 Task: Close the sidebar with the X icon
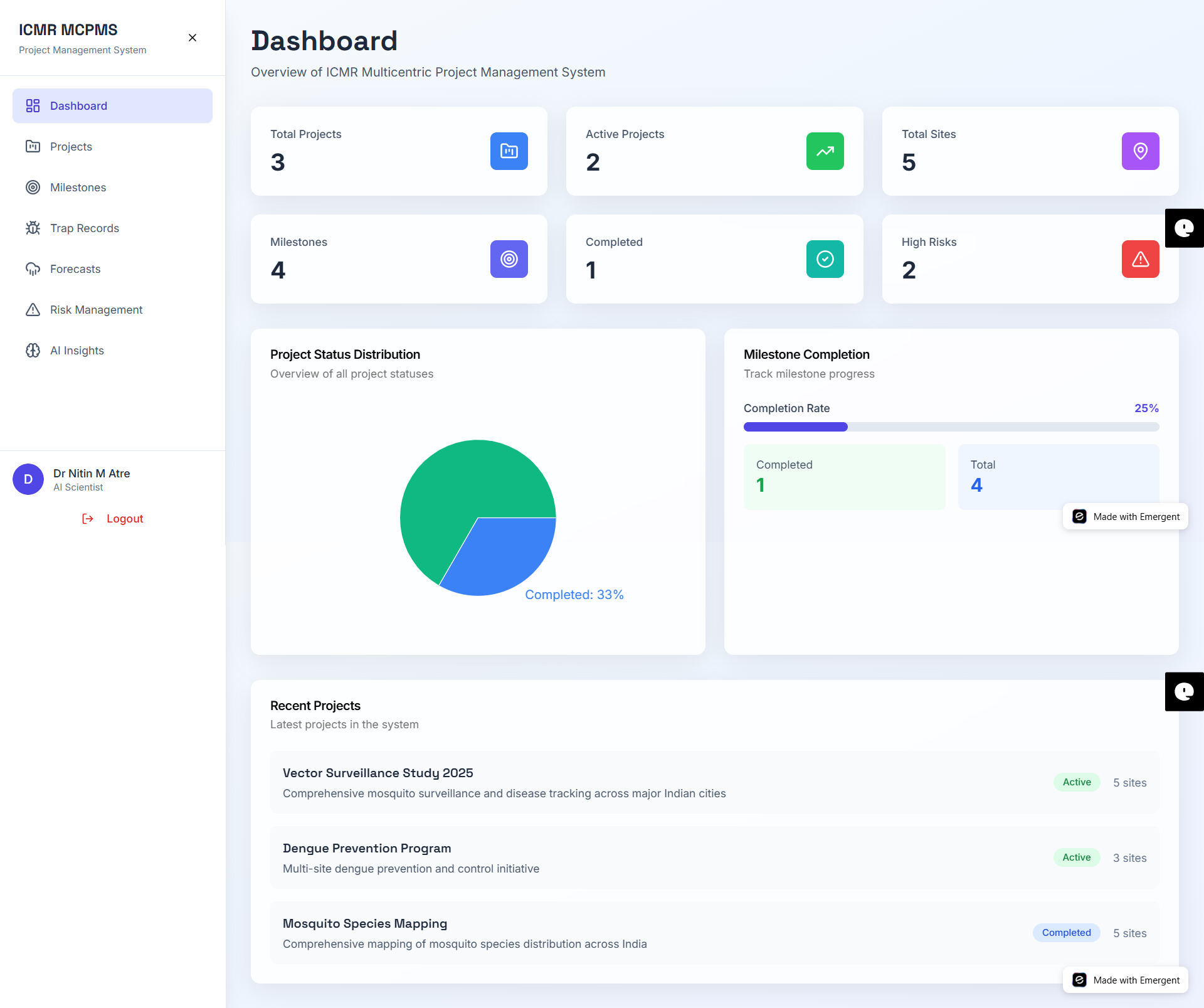click(x=193, y=38)
